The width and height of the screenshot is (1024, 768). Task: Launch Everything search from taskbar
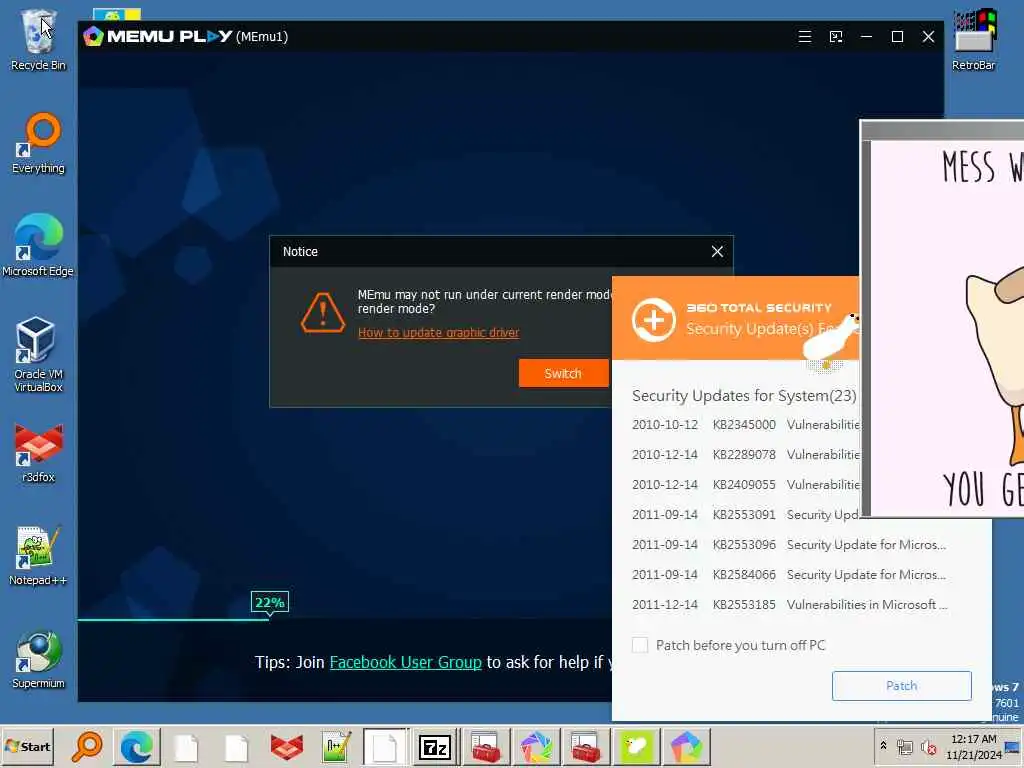(87, 746)
